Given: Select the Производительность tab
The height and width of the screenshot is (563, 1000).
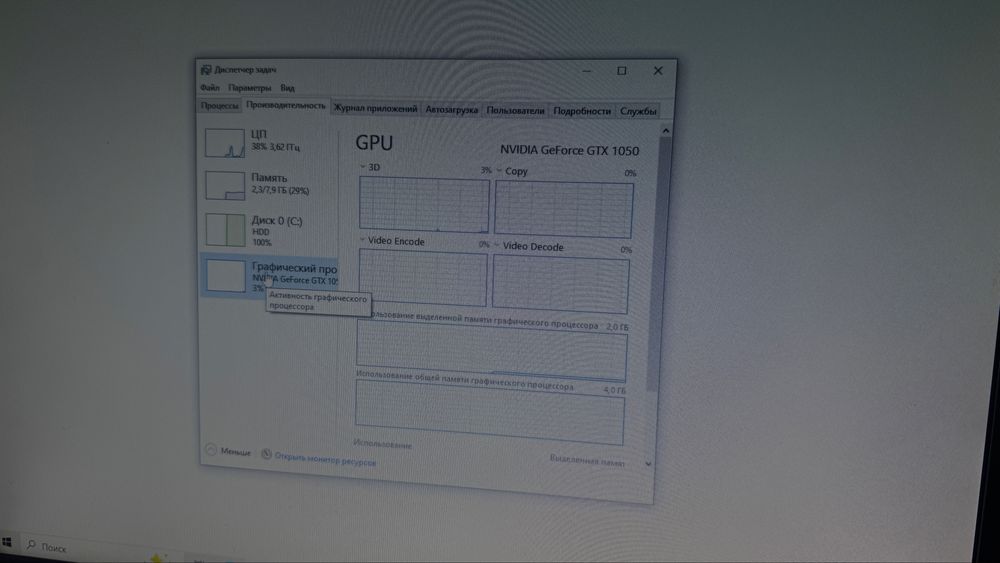Looking at the screenshot, I should 286,106.
